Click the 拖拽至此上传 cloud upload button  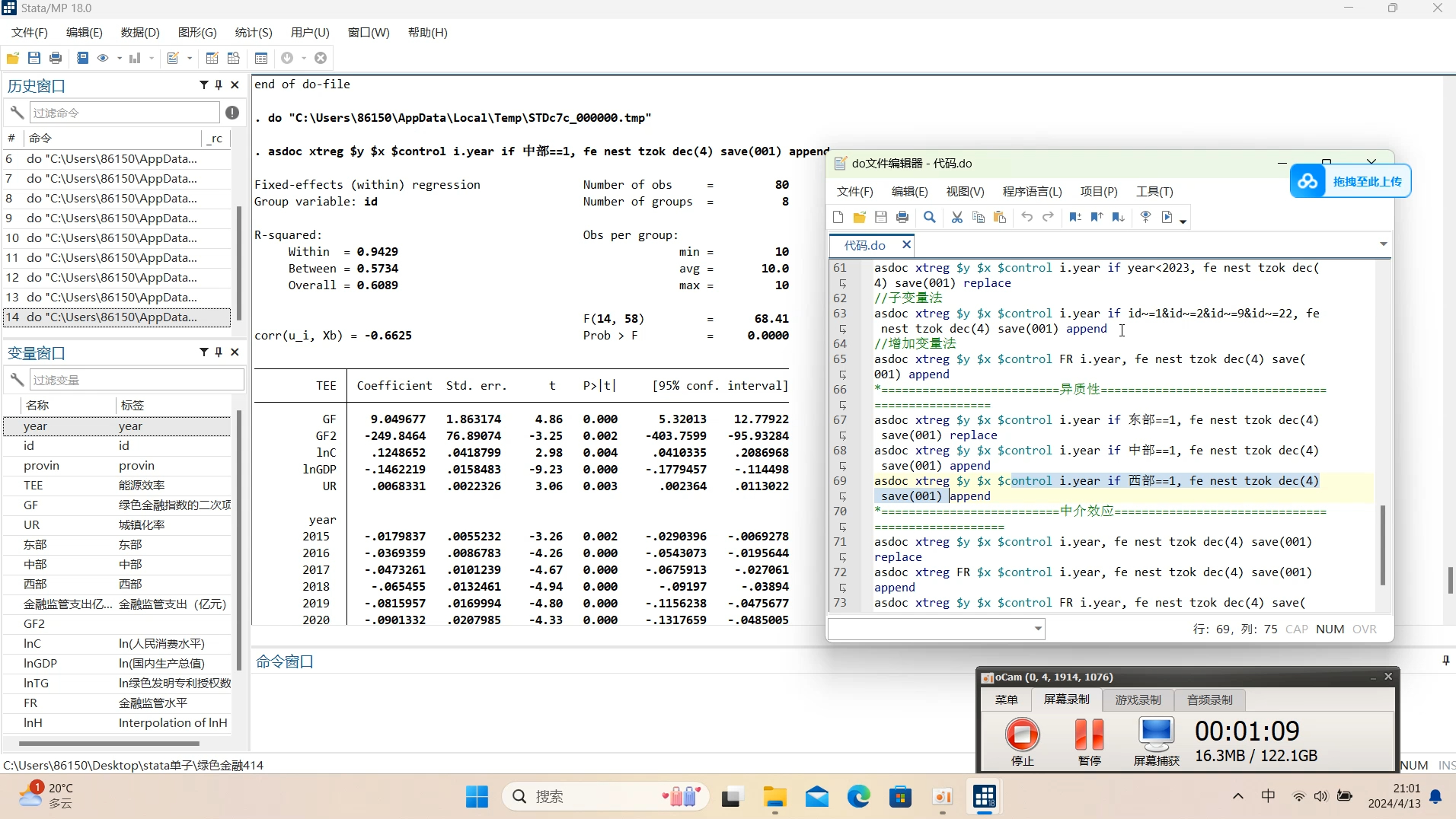(1350, 181)
